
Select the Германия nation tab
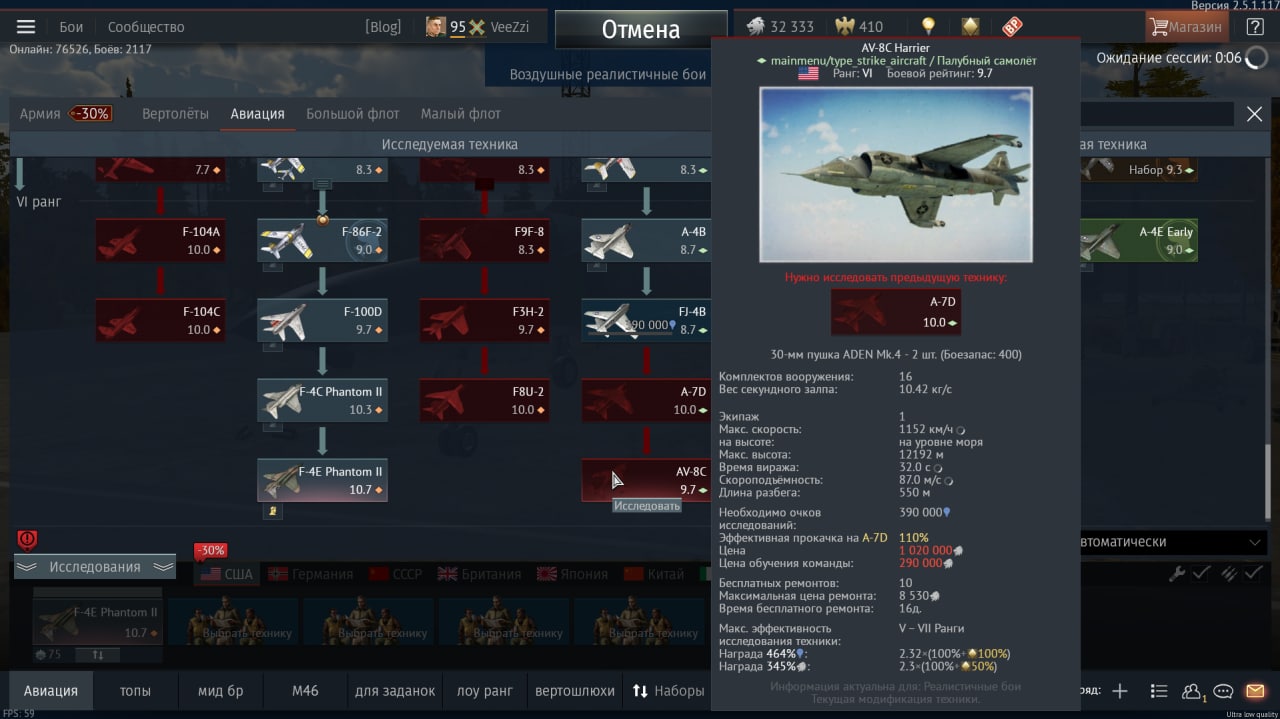pos(309,574)
